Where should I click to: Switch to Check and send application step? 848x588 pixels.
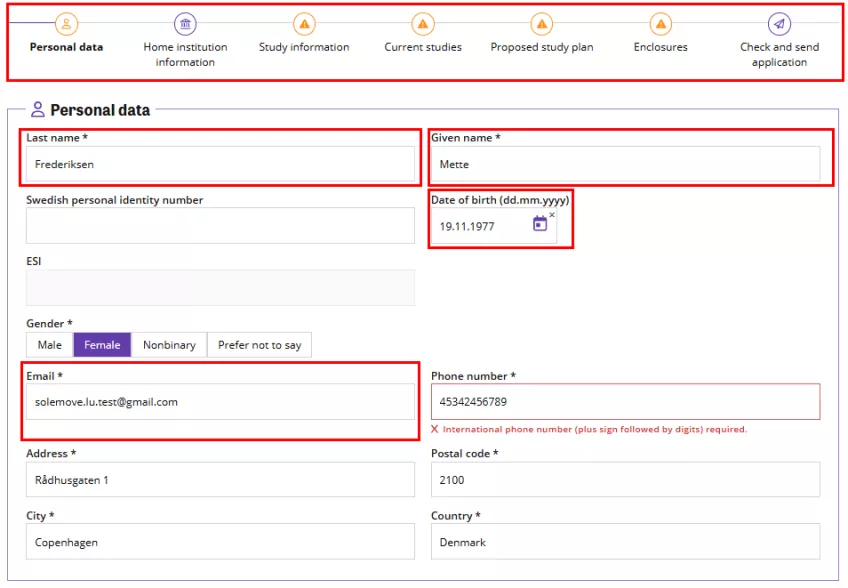[x=779, y=54]
